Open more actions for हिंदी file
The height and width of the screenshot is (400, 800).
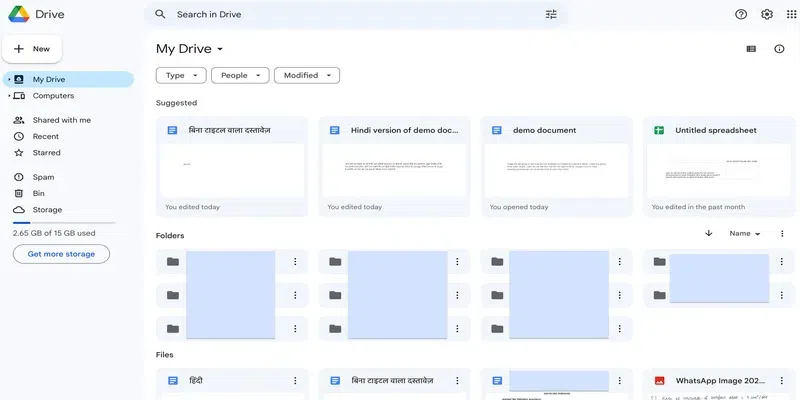point(295,381)
